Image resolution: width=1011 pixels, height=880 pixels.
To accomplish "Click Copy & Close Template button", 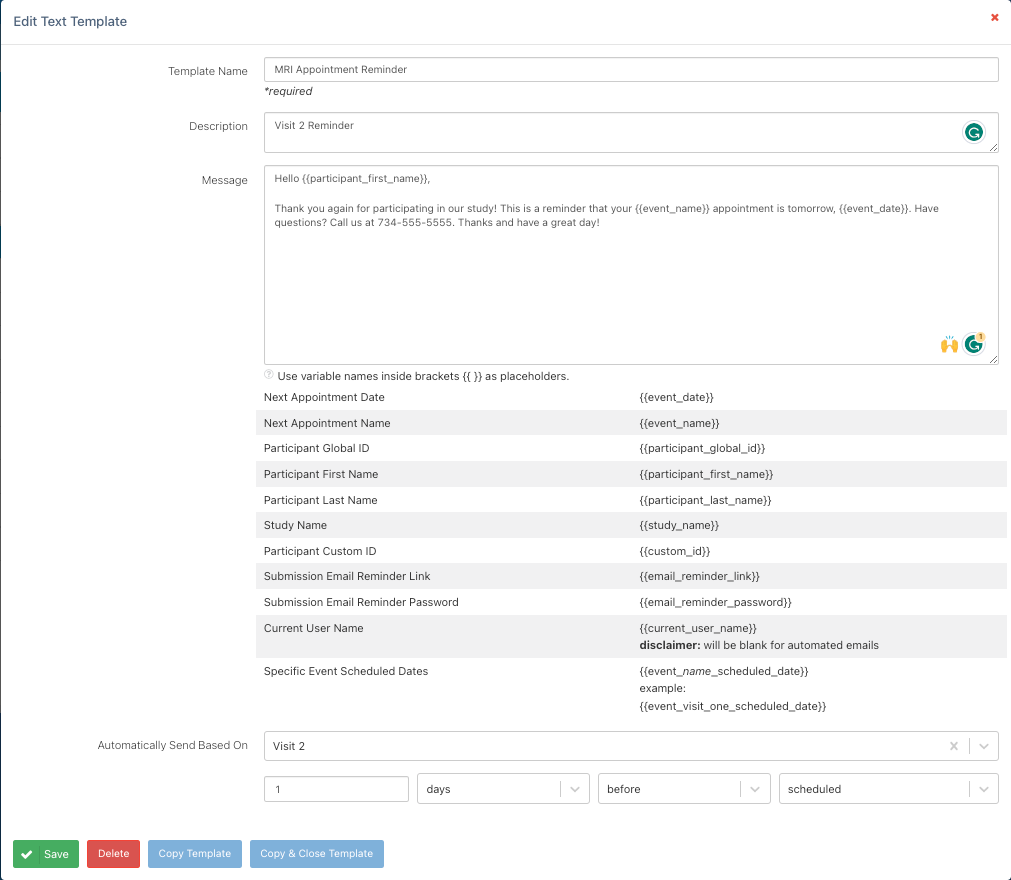I will point(316,854).
